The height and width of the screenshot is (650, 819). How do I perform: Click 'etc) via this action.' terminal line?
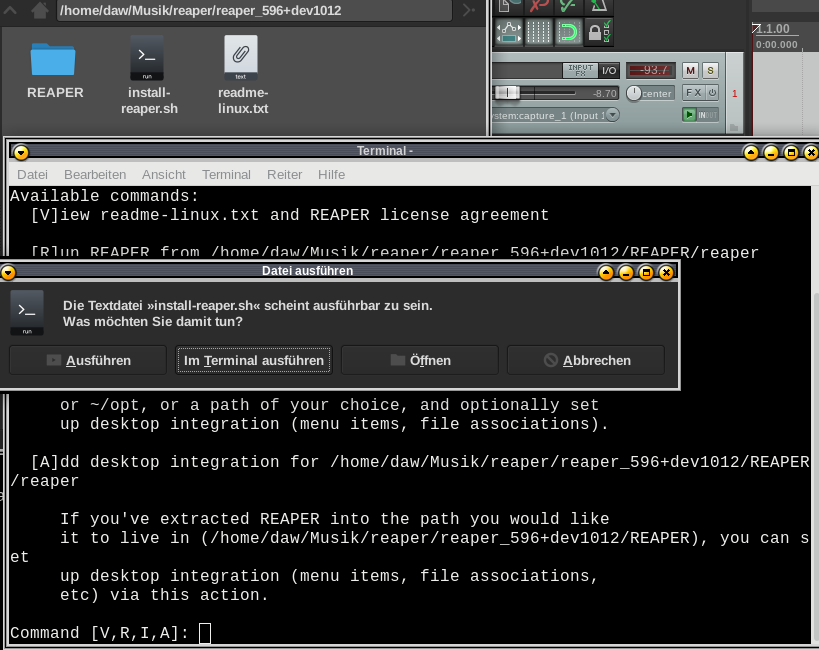click(x=164, y=595)
